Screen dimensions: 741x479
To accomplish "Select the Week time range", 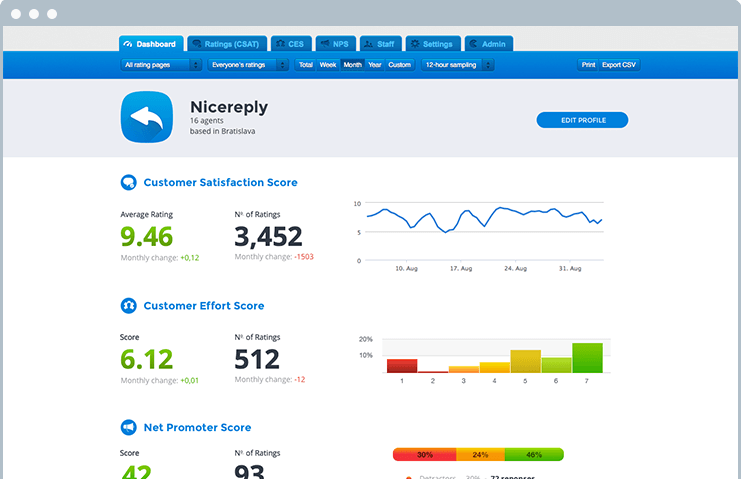I will [x=328, y=65].
